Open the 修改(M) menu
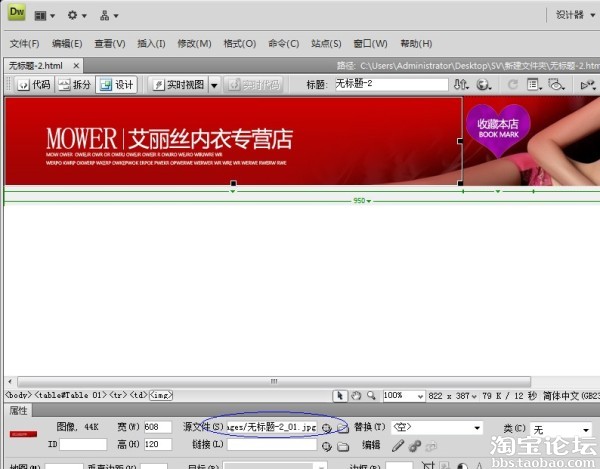 [194, 44]
